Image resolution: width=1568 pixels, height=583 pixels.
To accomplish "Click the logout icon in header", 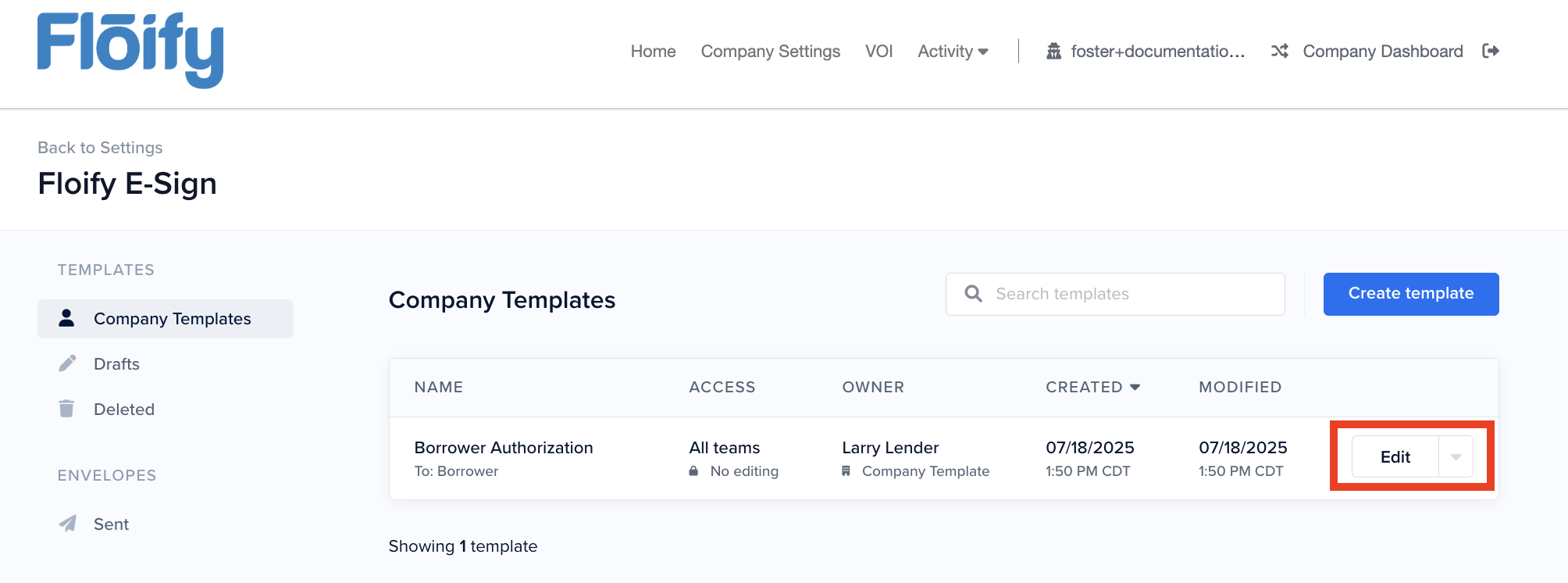I will (1491, 51).
